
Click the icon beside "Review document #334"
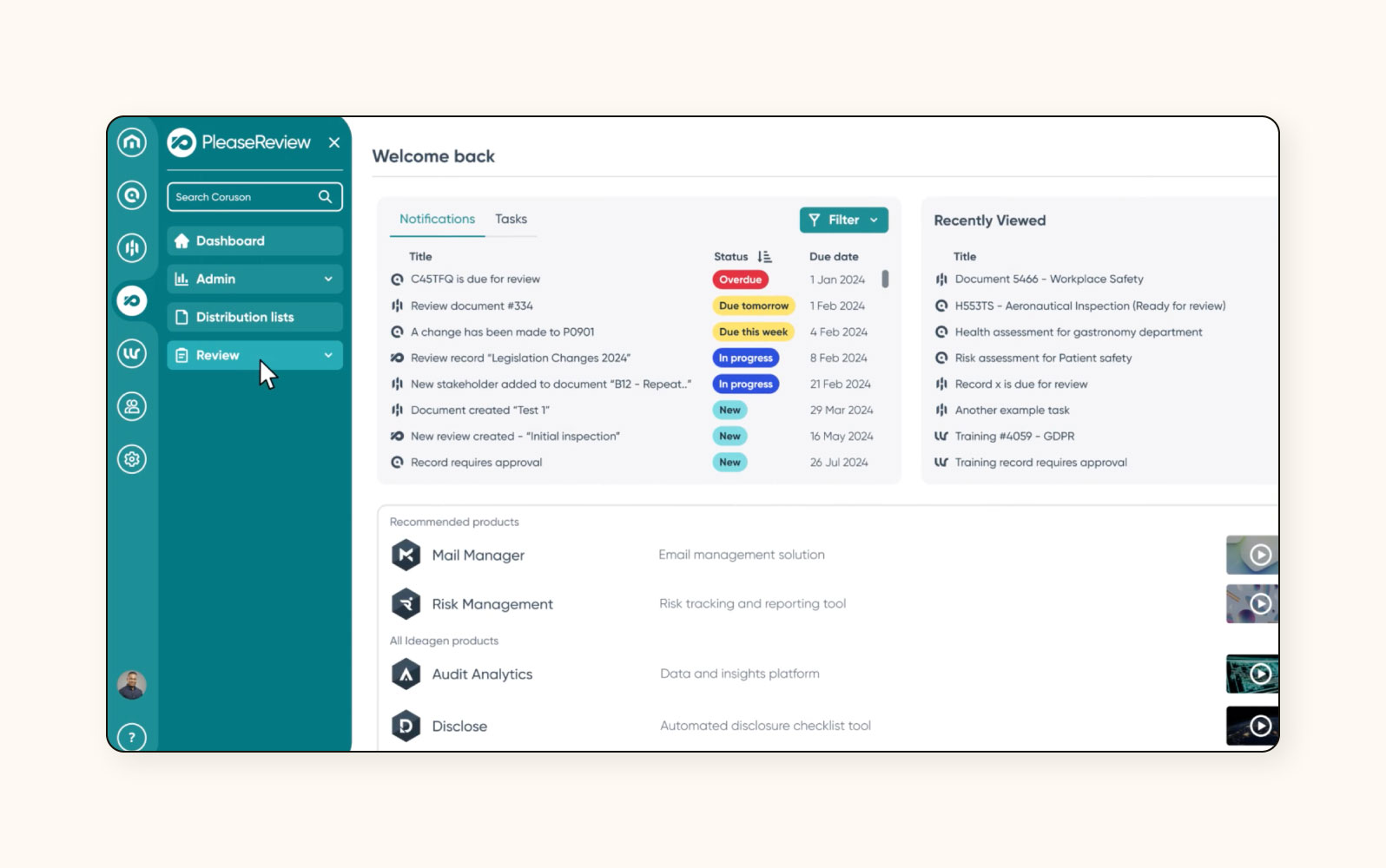tap(397, 306)
